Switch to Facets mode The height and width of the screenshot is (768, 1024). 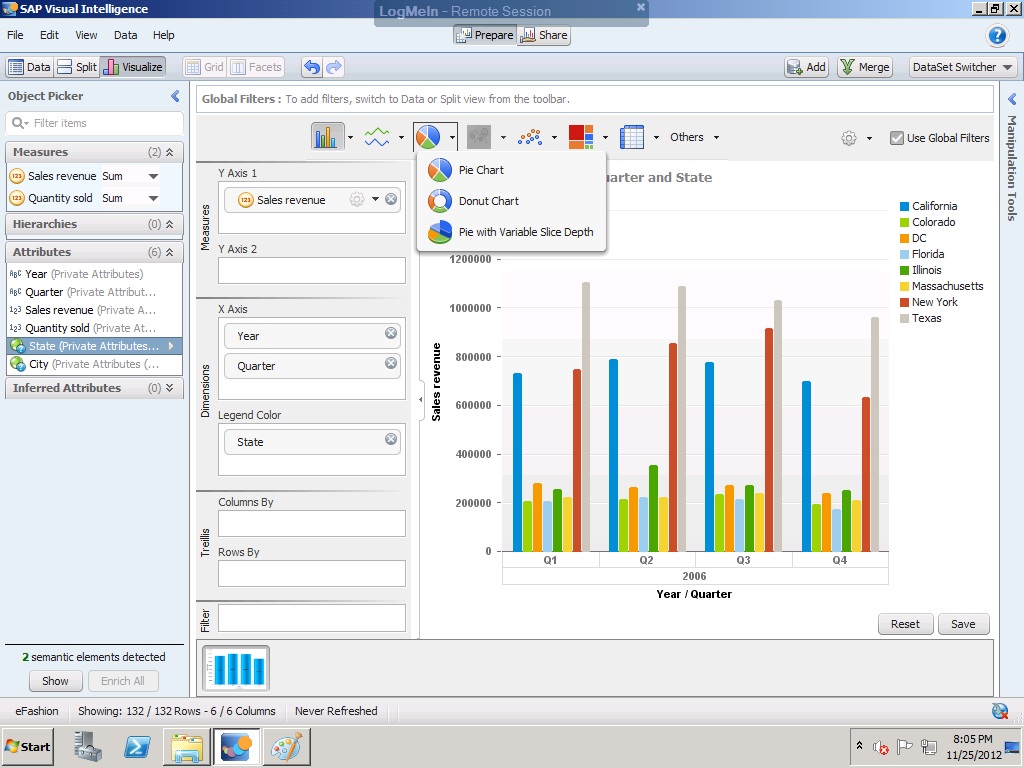(x=256, y=67)
